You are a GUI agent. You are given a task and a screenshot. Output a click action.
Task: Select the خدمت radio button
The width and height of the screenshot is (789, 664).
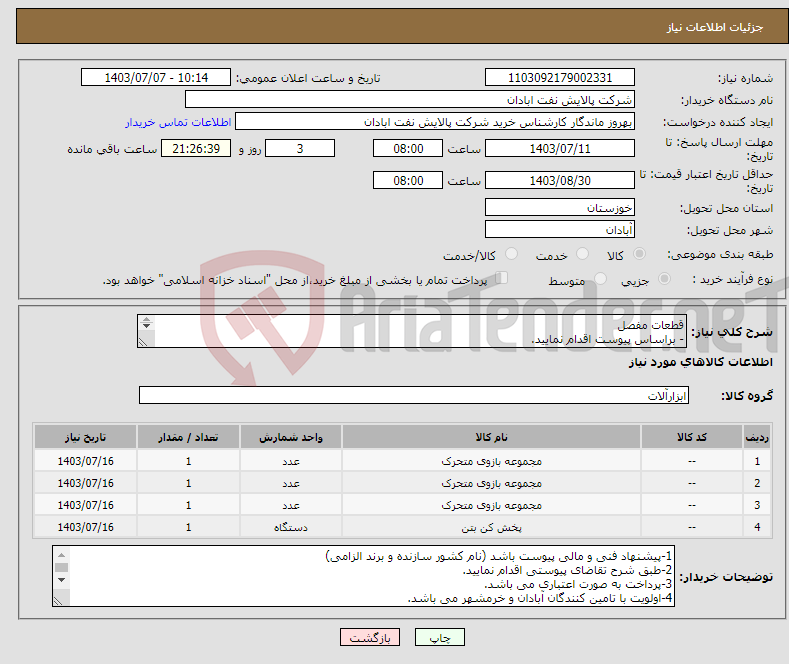click(582, 254)
